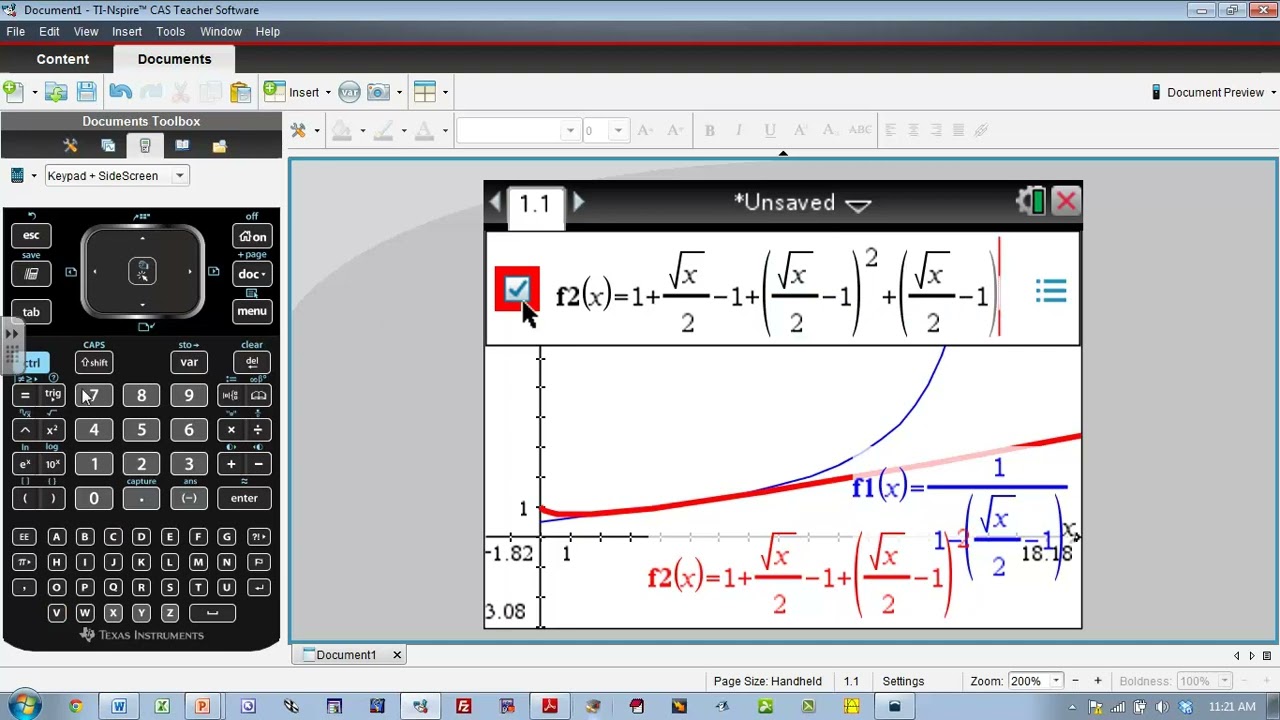
Task: Open the File menu
Action: (x=16, y=31)
